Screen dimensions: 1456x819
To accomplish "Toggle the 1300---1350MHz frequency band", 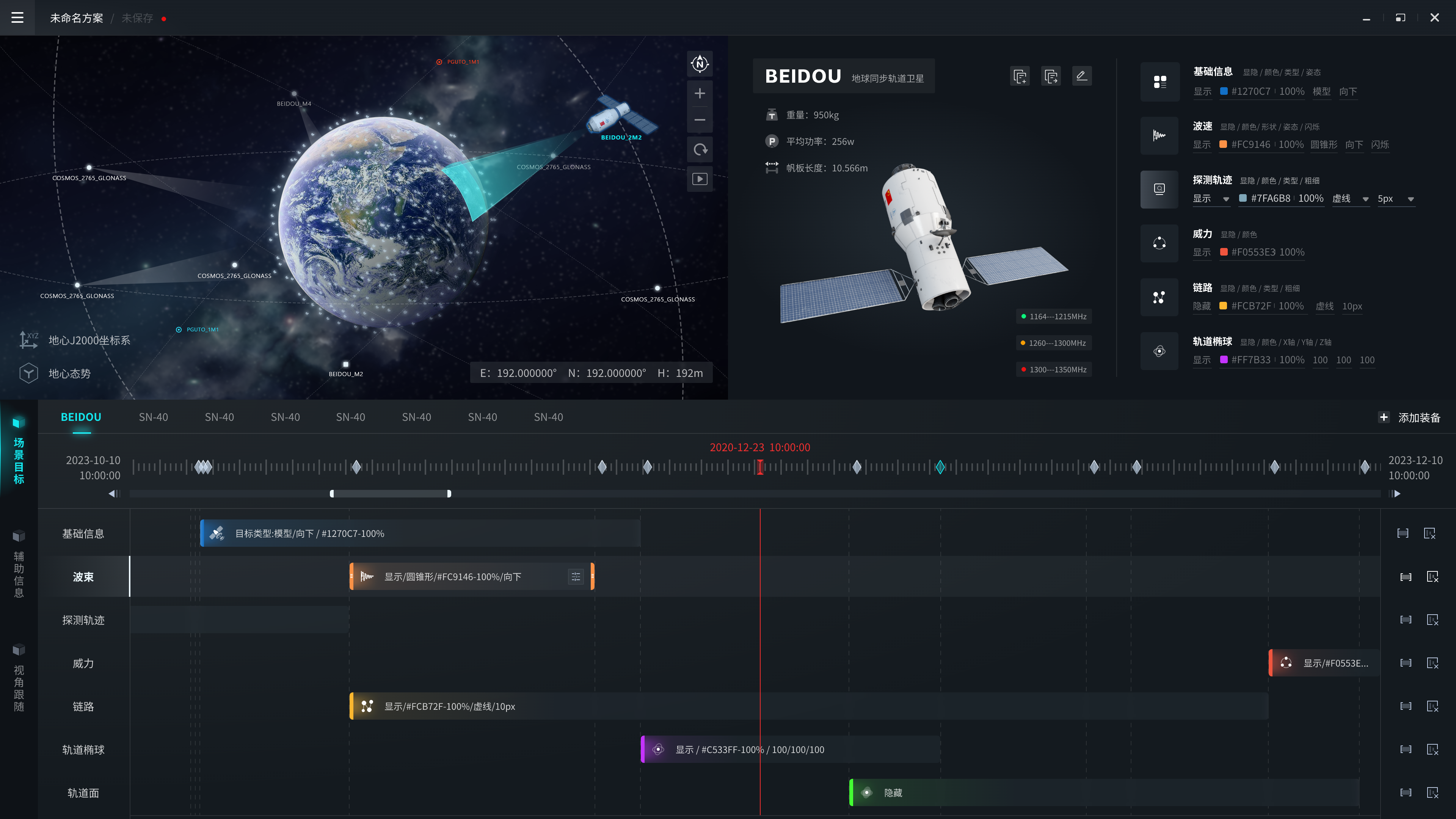I will tap(1054, 370).
